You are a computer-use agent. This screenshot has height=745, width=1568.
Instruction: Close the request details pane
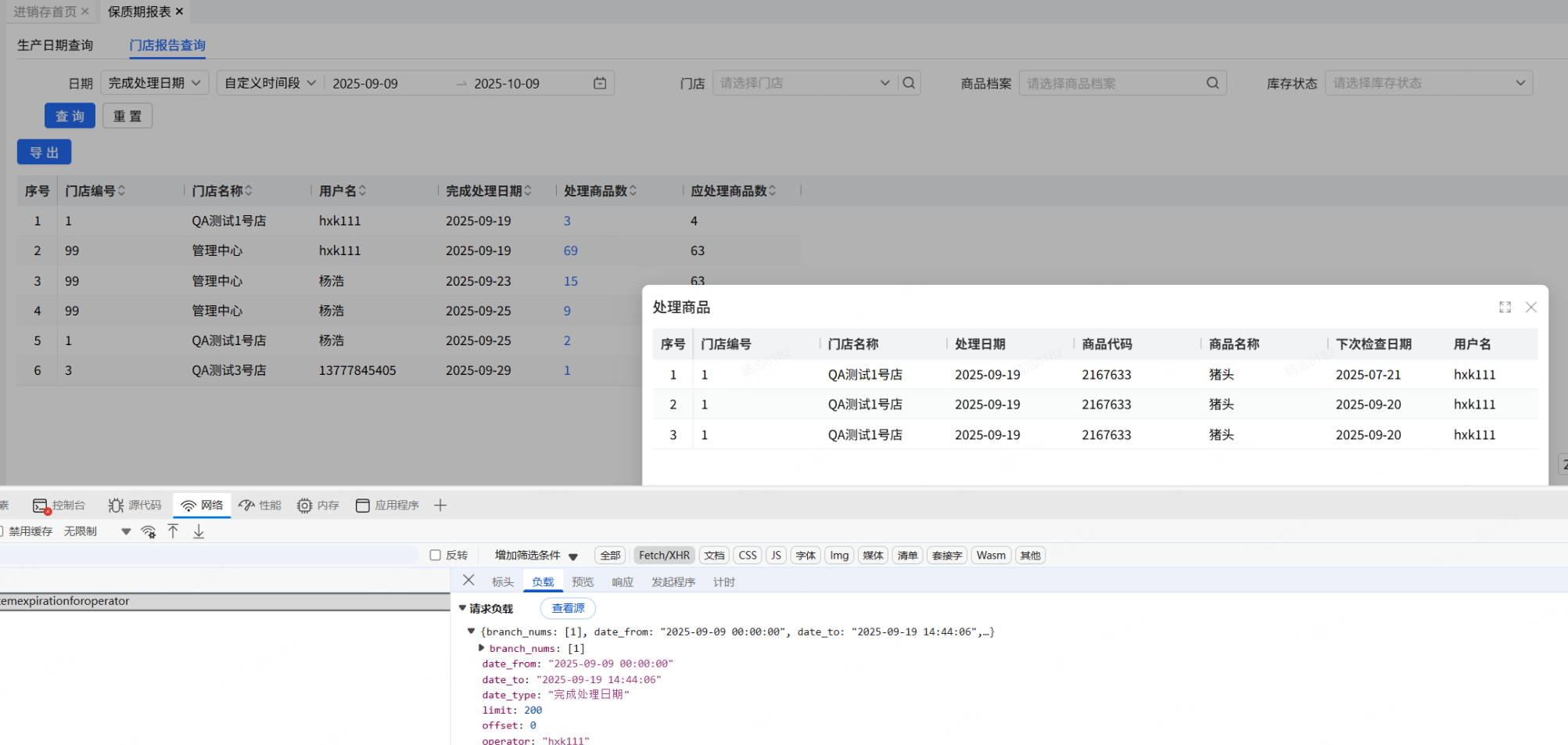tap(468, 580)
